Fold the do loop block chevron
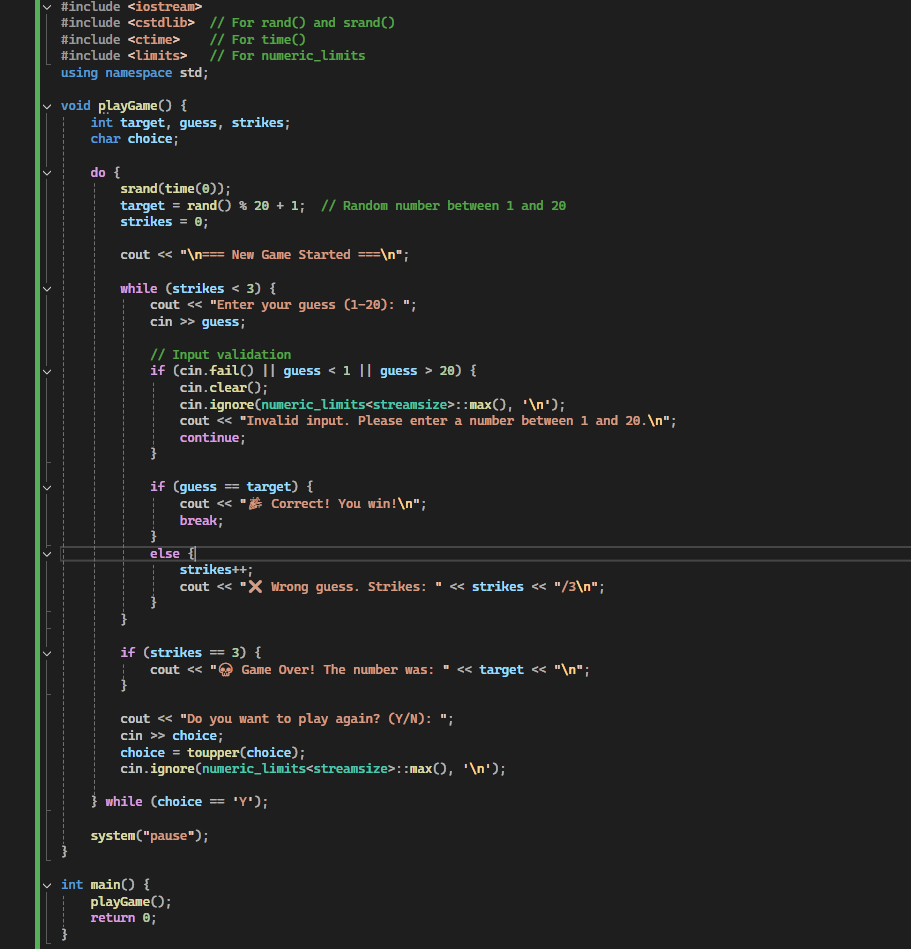911x949 pixels. (x=47, y=173)
